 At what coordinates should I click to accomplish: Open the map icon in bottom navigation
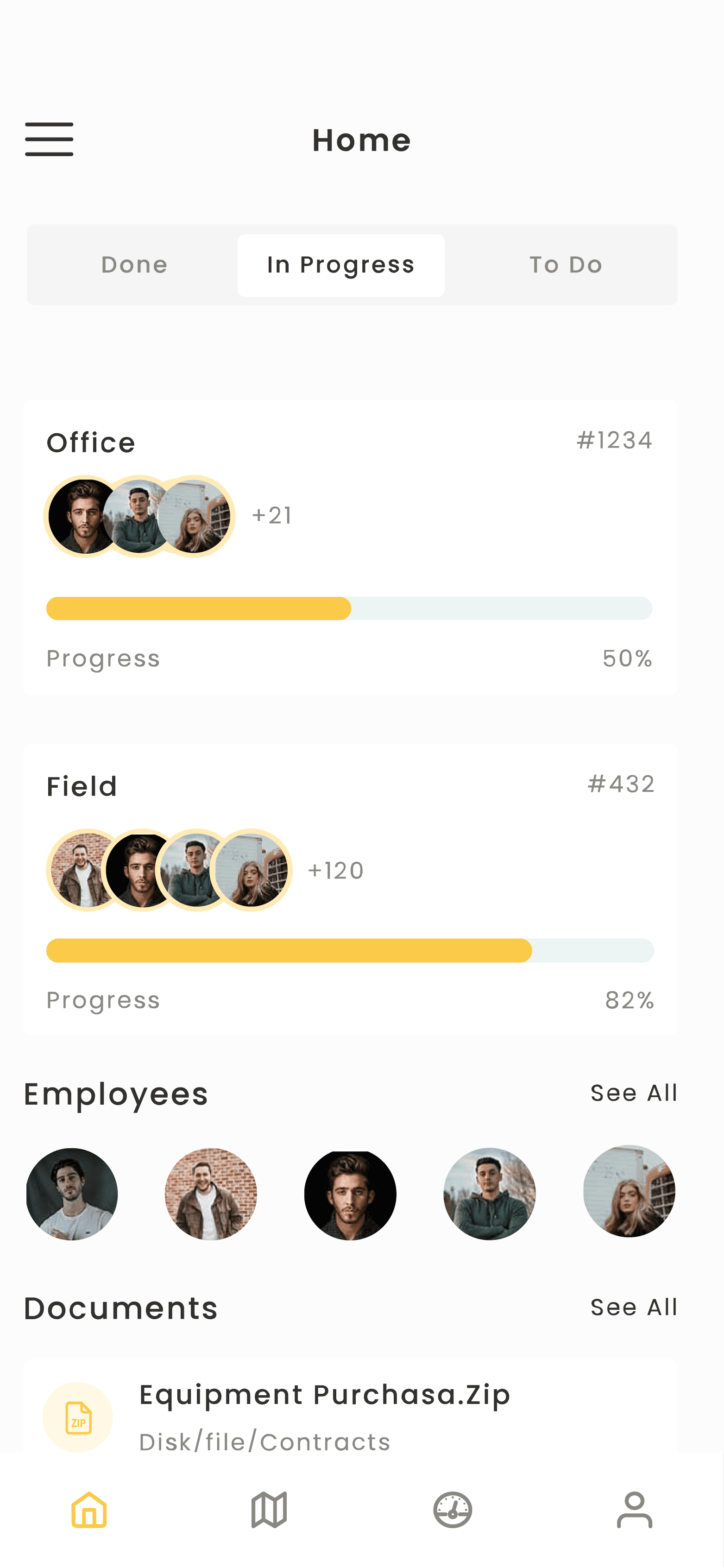269,1510
